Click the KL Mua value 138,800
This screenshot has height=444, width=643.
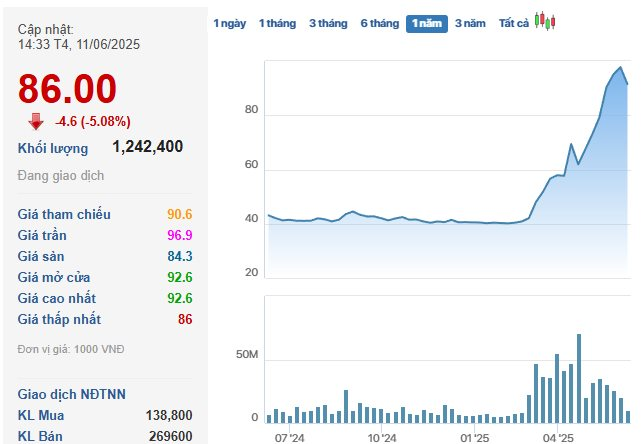pos(168,414)
